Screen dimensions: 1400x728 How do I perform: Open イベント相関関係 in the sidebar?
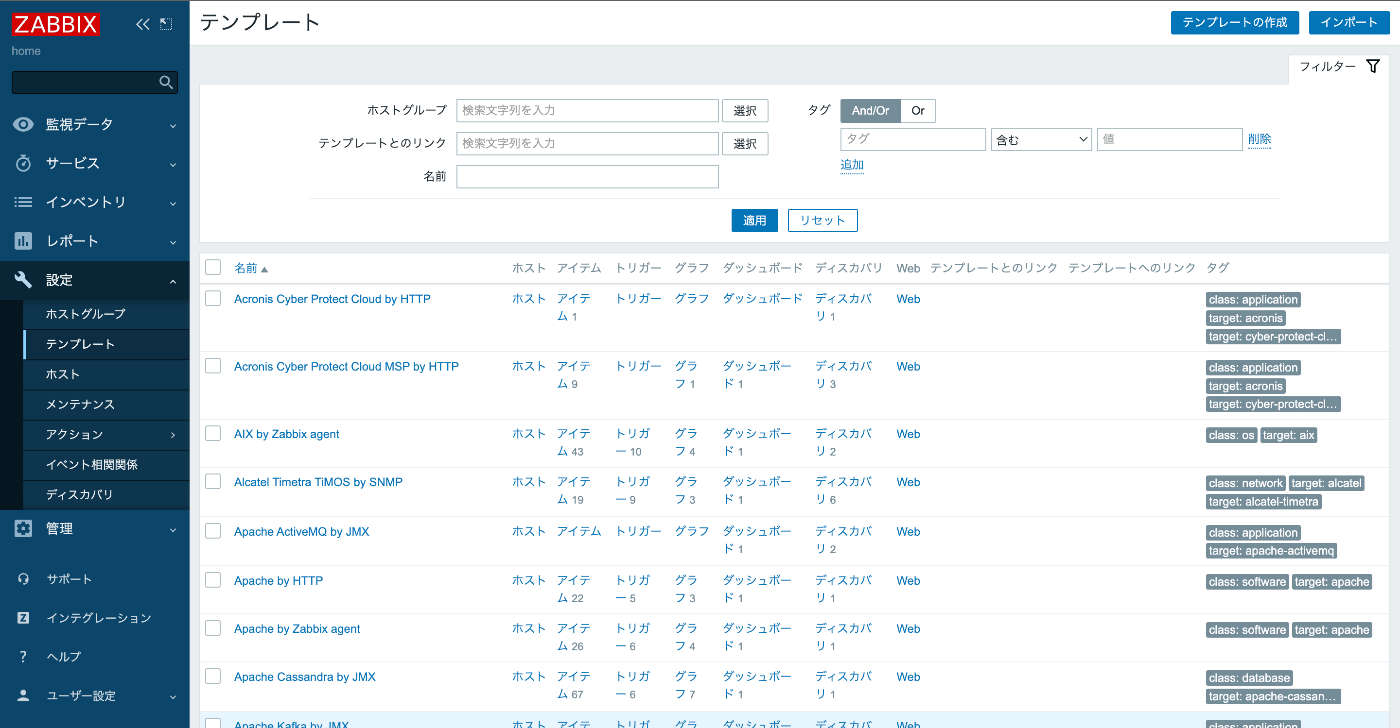(106, 464)
